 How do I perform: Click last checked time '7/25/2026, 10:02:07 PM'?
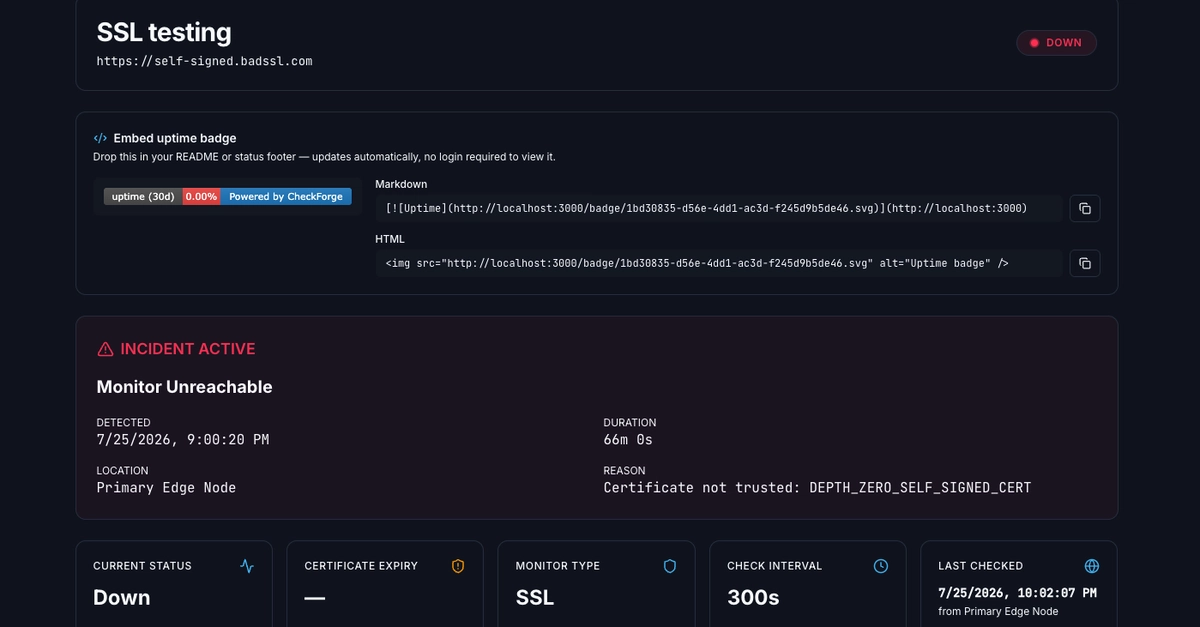point(1017,593)
